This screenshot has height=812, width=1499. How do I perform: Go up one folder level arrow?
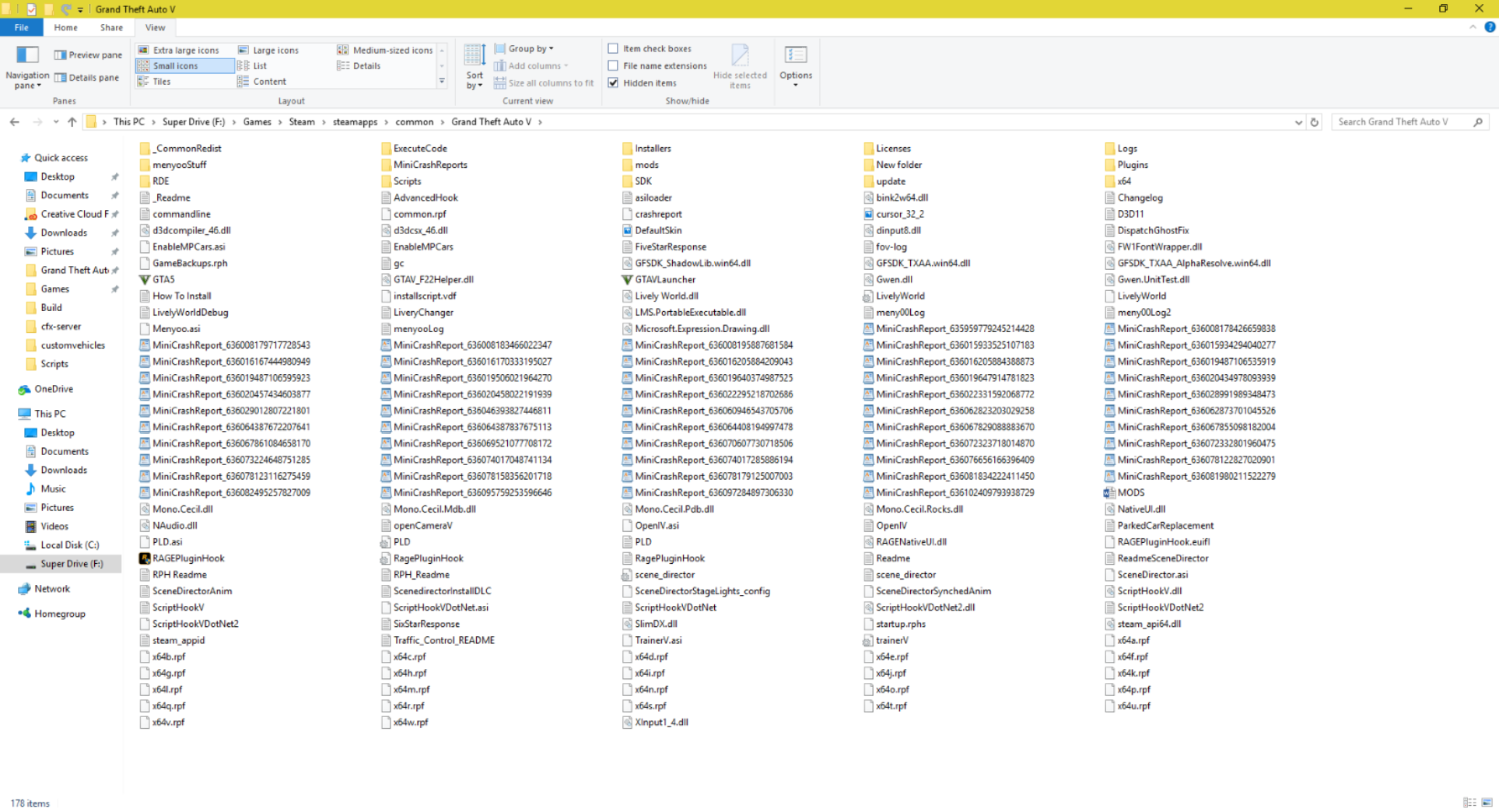(72, 122)
